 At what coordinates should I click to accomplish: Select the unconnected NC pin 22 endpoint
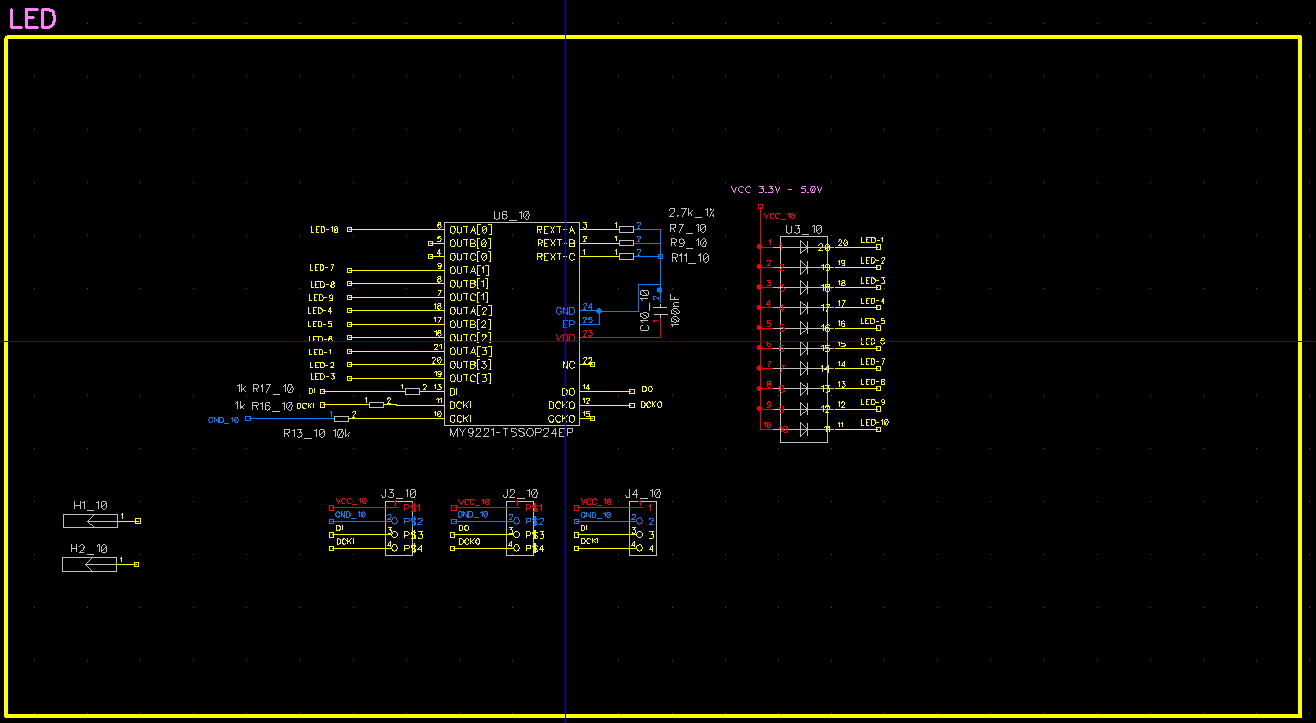click(x=592, y=364)
